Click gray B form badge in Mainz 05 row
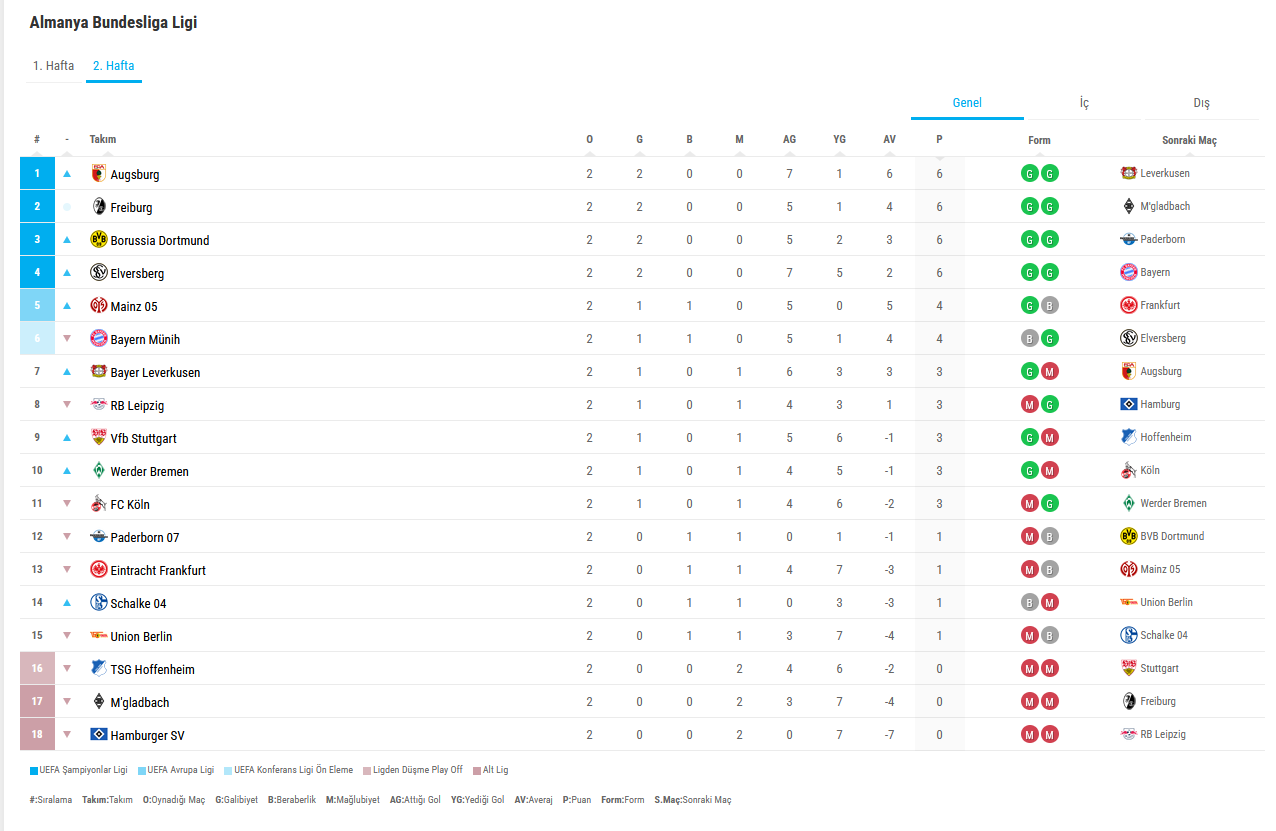 click(1049, 305)
